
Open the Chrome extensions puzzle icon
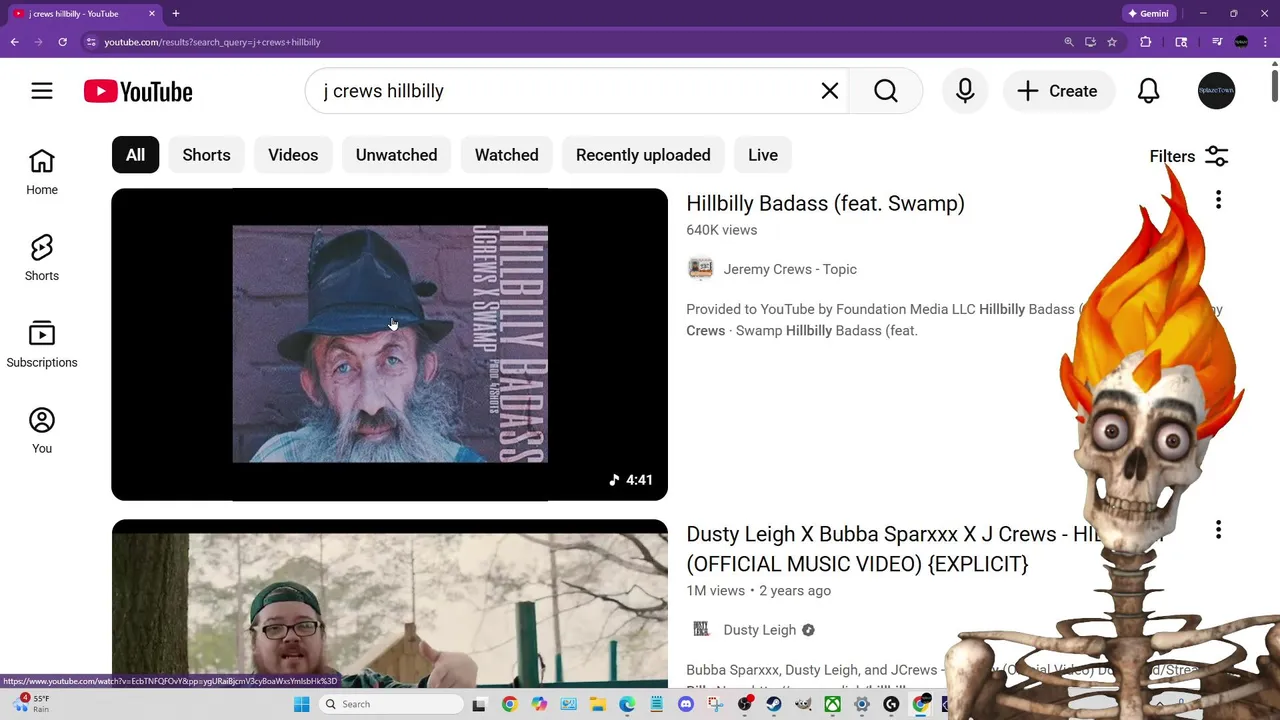pyautogui.click(x=1146, y=42)
